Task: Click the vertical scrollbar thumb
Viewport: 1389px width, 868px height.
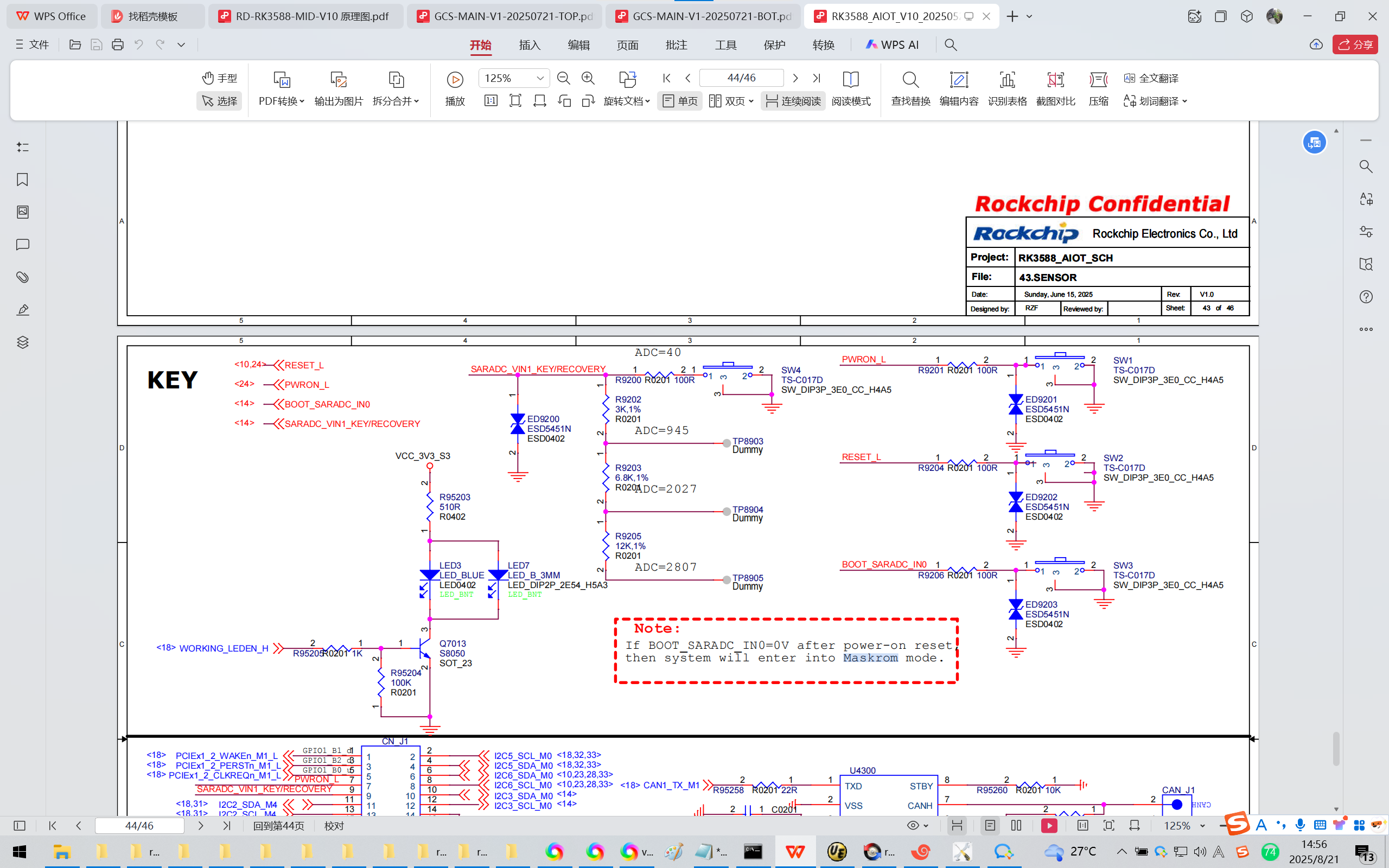Action: [x=1336, y=748]
